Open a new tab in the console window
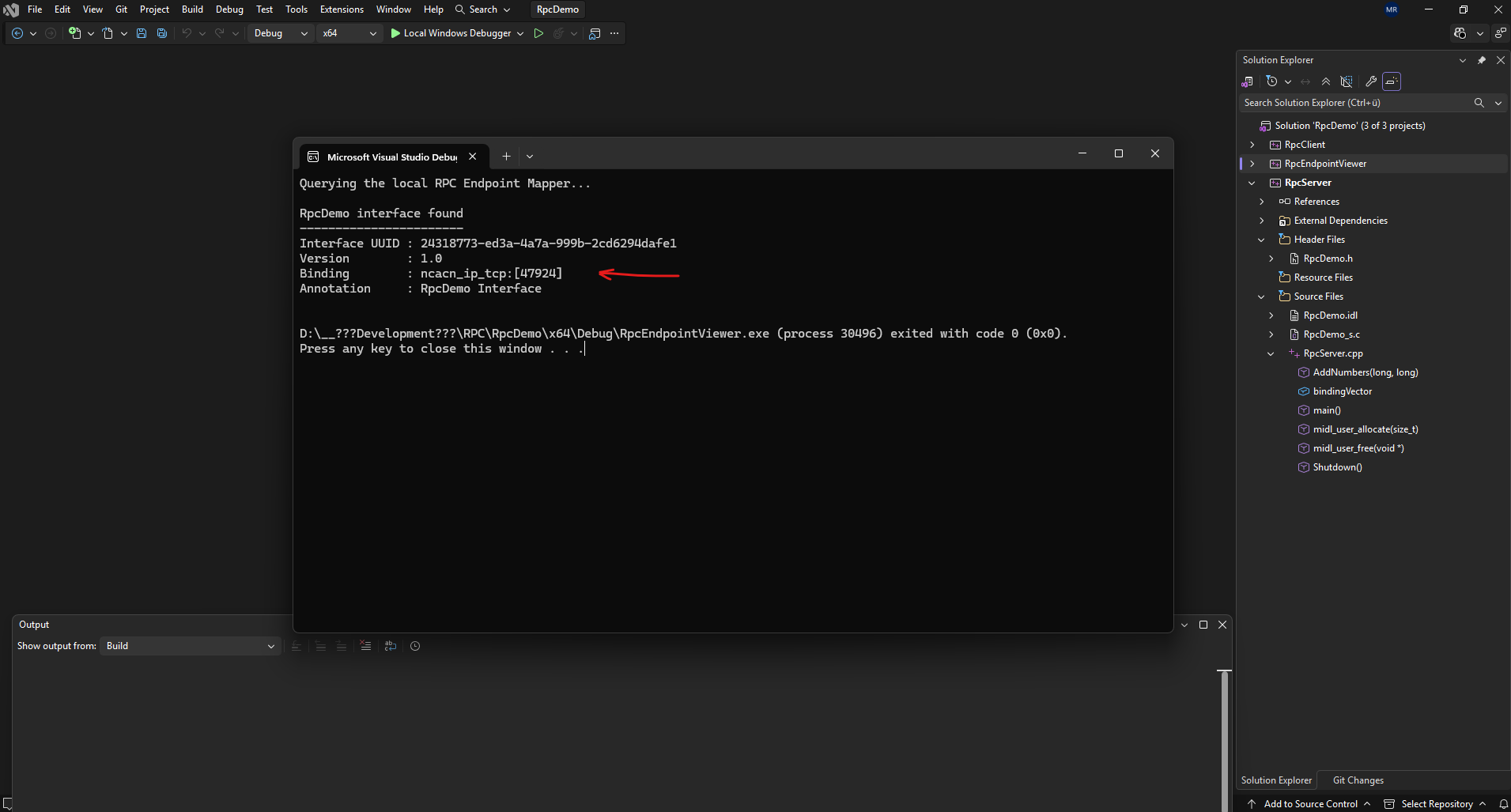This screenshot has height=812, width=1511. point(506,156)
